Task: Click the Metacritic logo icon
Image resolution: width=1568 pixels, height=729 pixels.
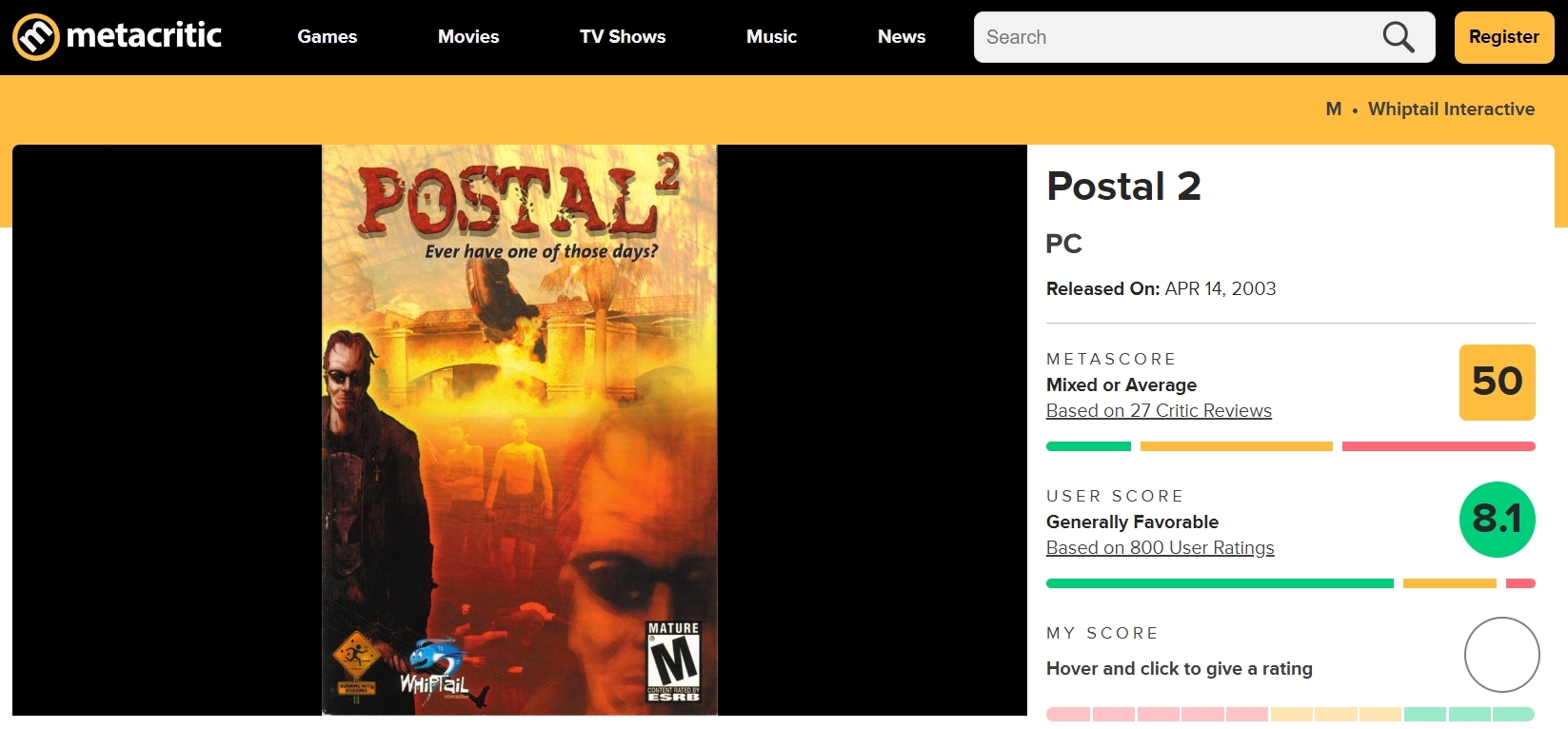Action: pos(36,37)
